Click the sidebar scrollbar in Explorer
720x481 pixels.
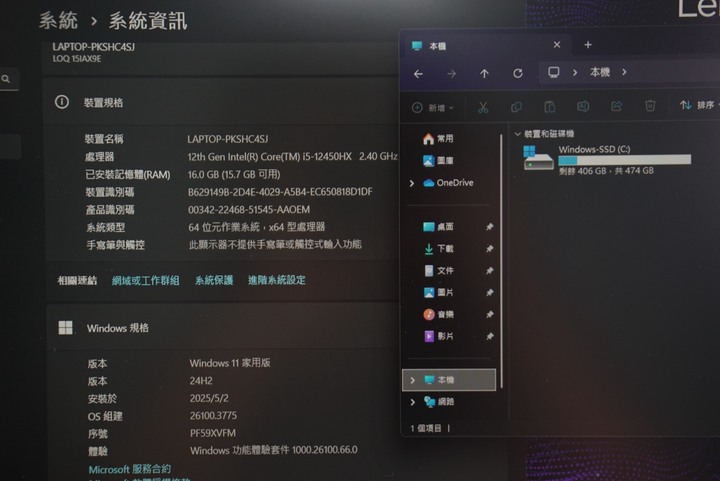pos(501,261)
